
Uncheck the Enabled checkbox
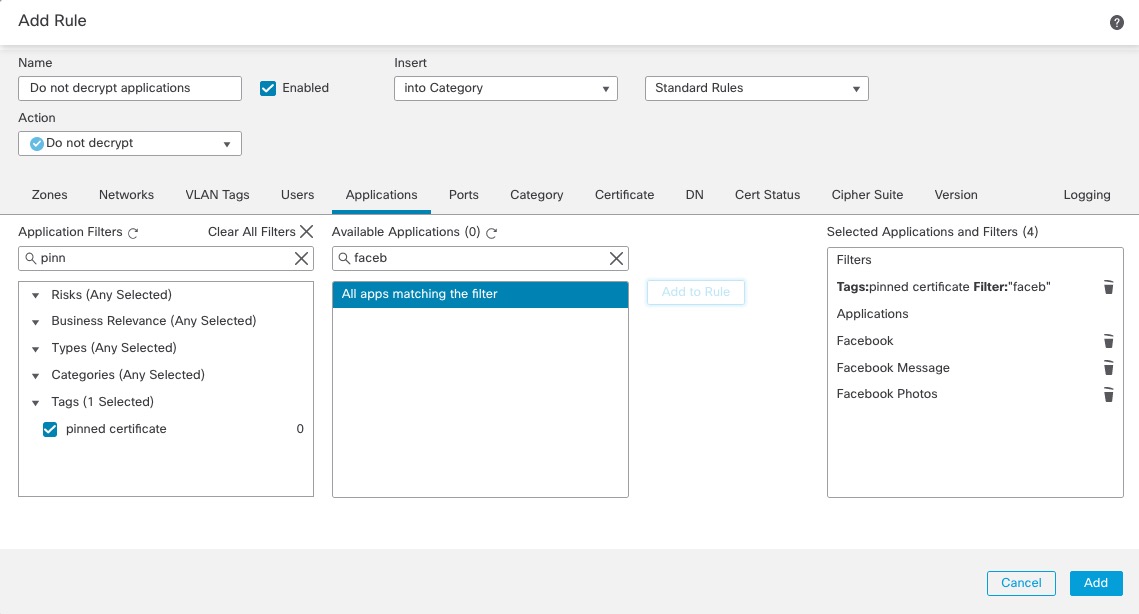[x=268, y=88]
